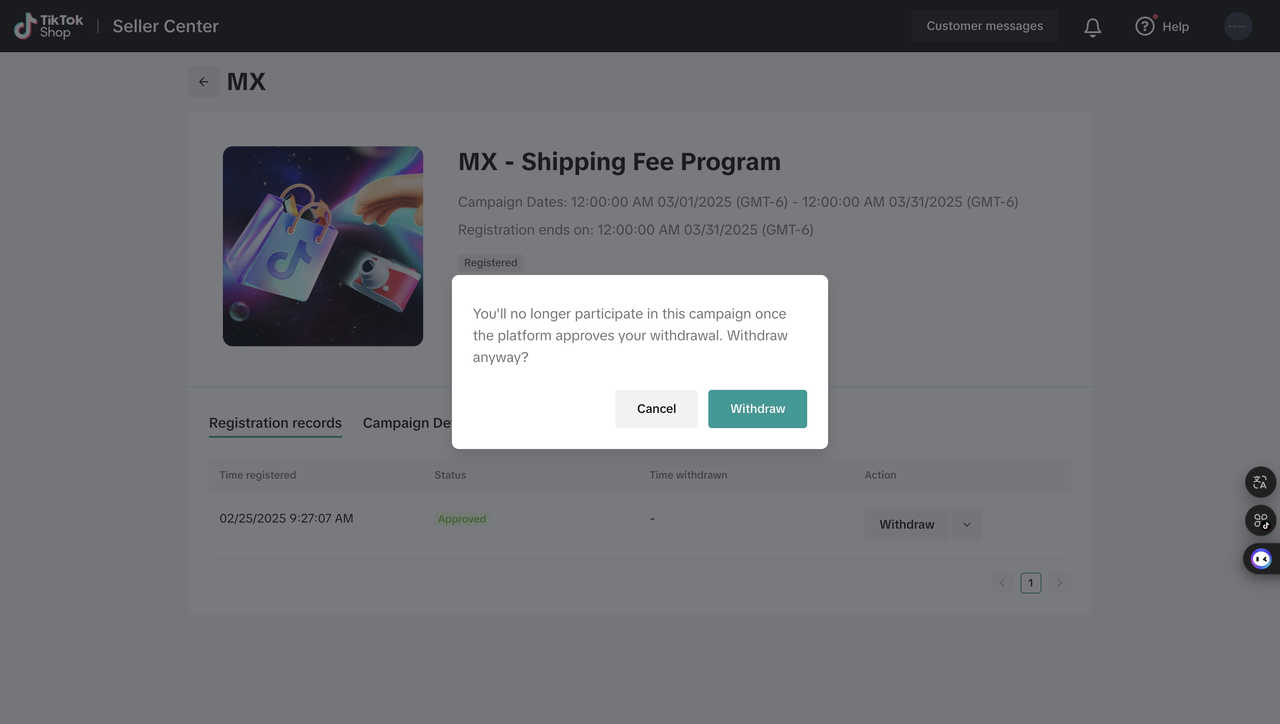Screen dimensions: 1280x724
Task: Go back using the arrow button
Action: click(x=203, y=81)
